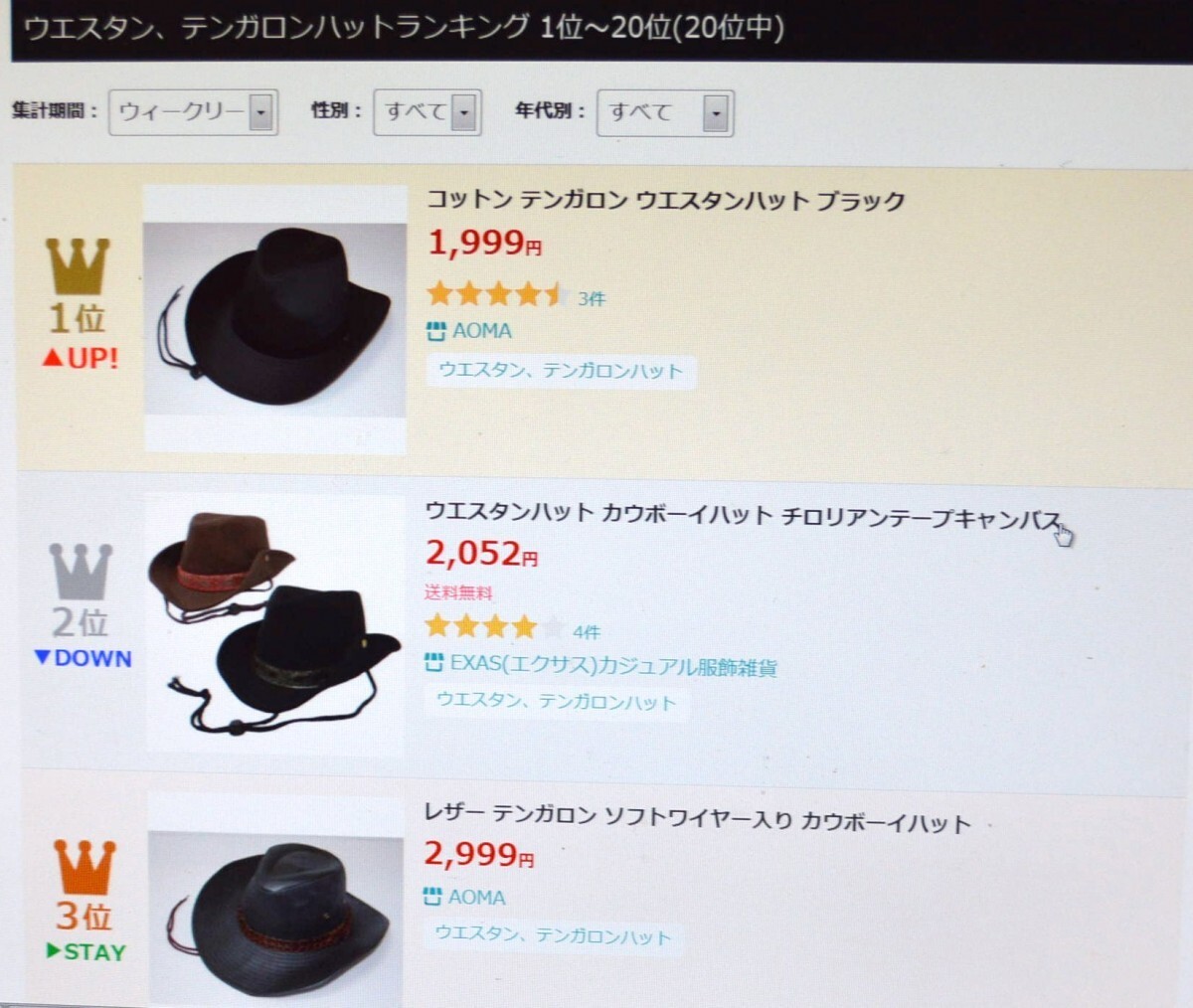Screen dimensions: 1193x1008
Task: Open the 性別 すべて dropdown
Action: click(x=427, y=112)
